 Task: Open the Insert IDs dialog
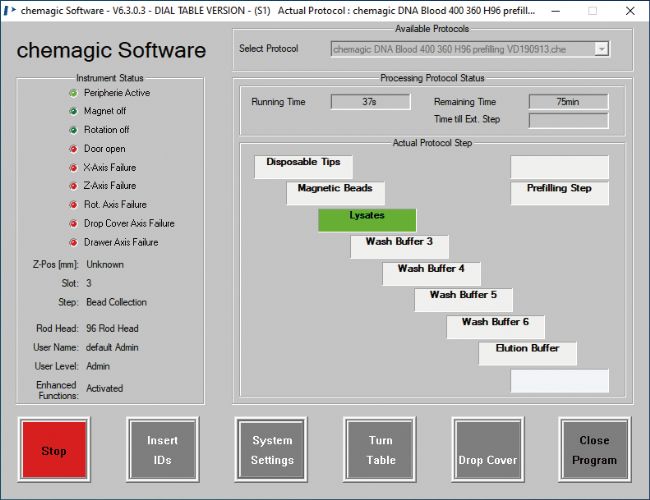click(x=162, y=450)
